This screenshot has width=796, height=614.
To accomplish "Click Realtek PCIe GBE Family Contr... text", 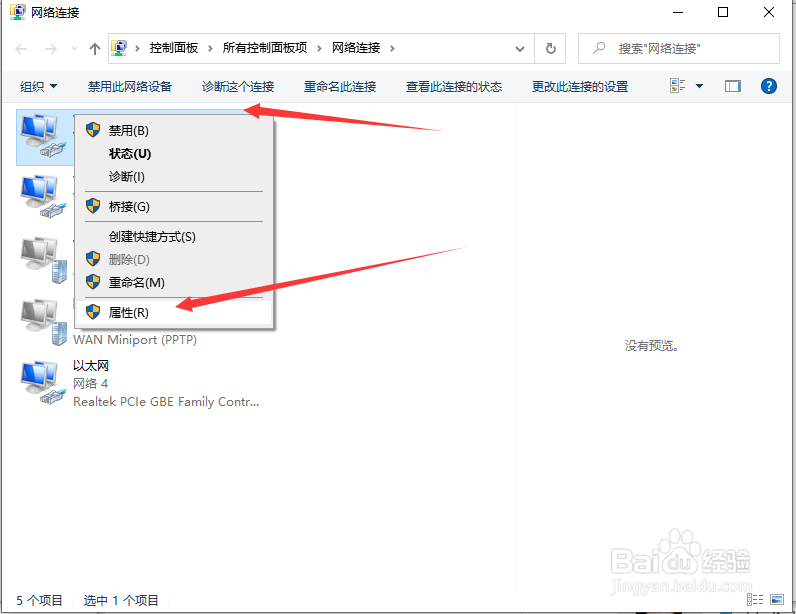I will [x=166, y=402].
